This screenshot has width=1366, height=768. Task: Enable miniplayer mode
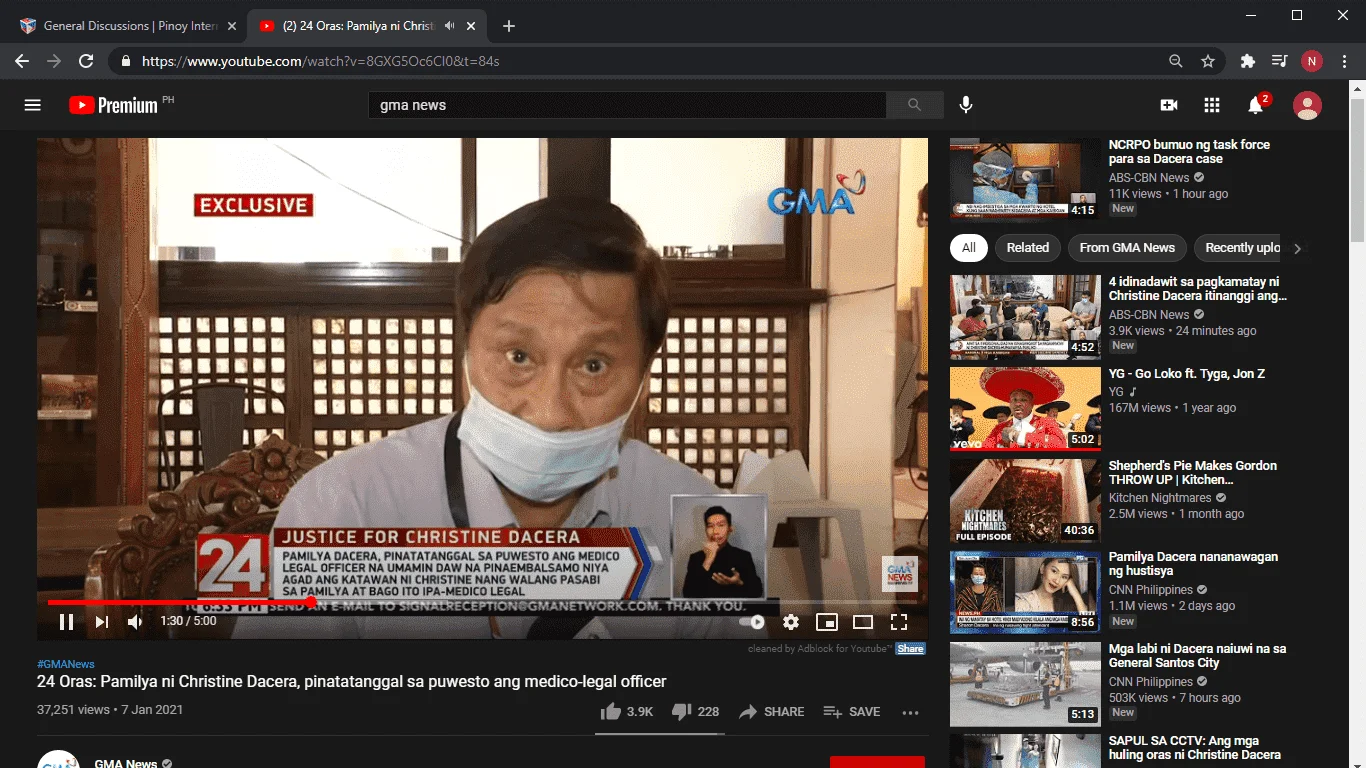pos(827,622)
